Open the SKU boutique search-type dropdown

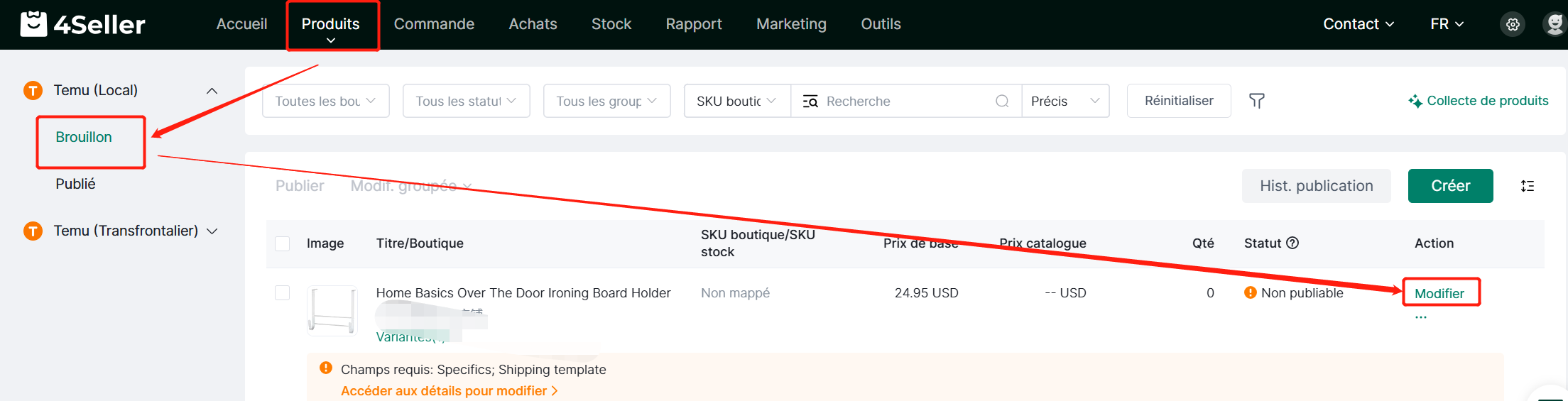(737, 101)
